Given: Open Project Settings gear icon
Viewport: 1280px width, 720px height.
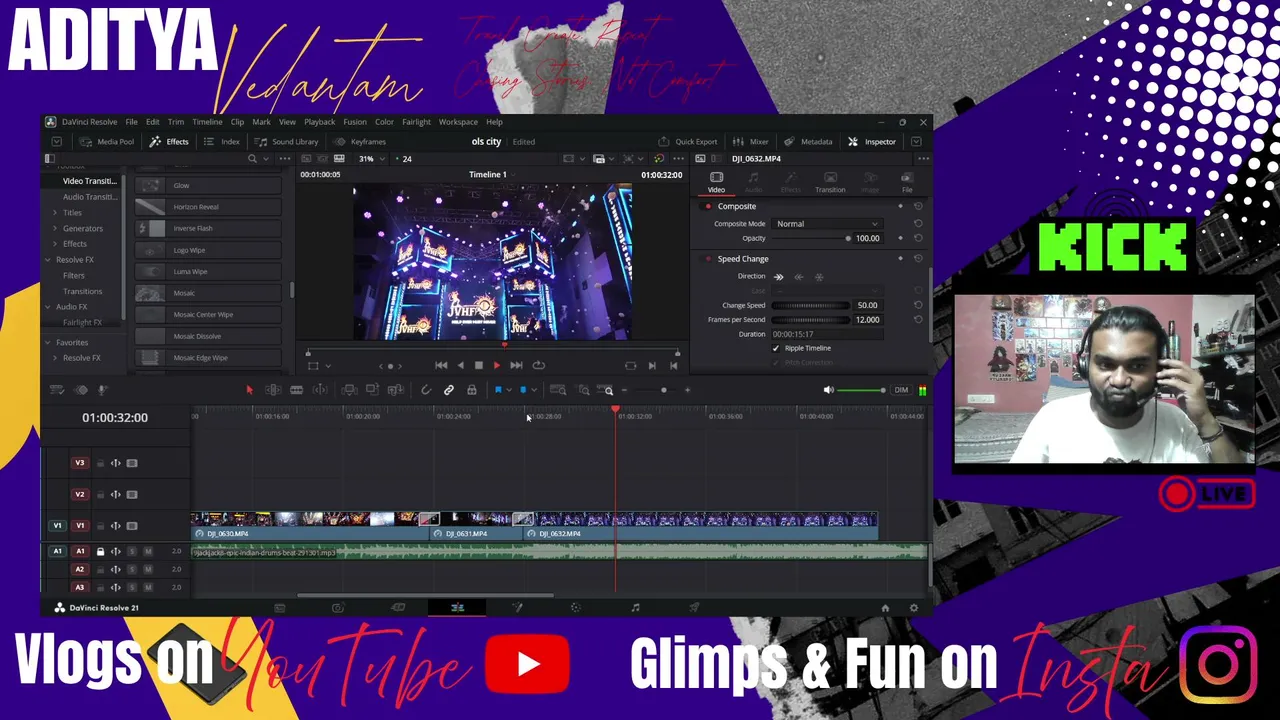Looking at the screenshot, I should pyautogui.click(x=913, y=608).
